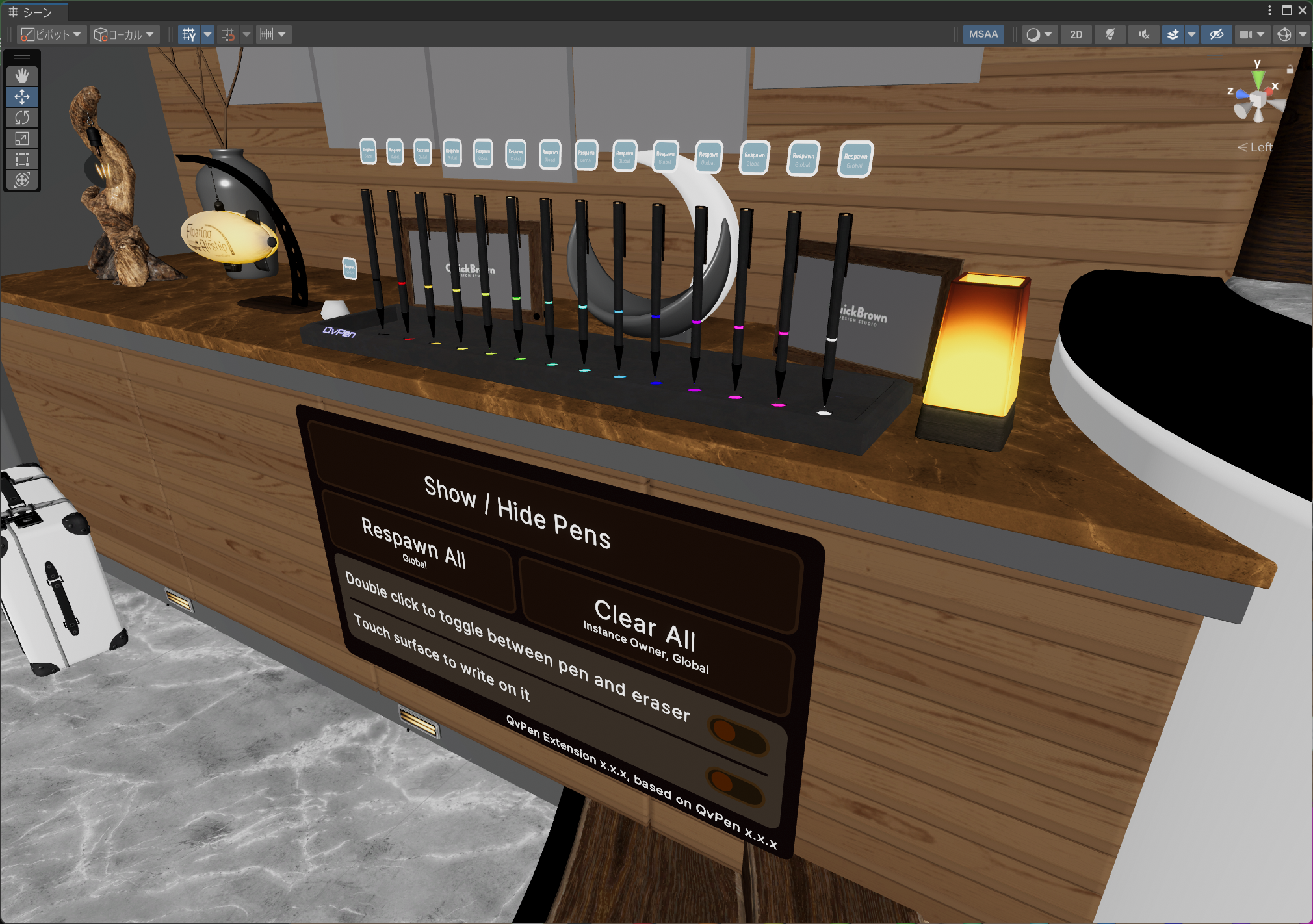Viewport: 1313px width, 924px height.
Task: Toggle the MSAA button
Action: (983, 34)
